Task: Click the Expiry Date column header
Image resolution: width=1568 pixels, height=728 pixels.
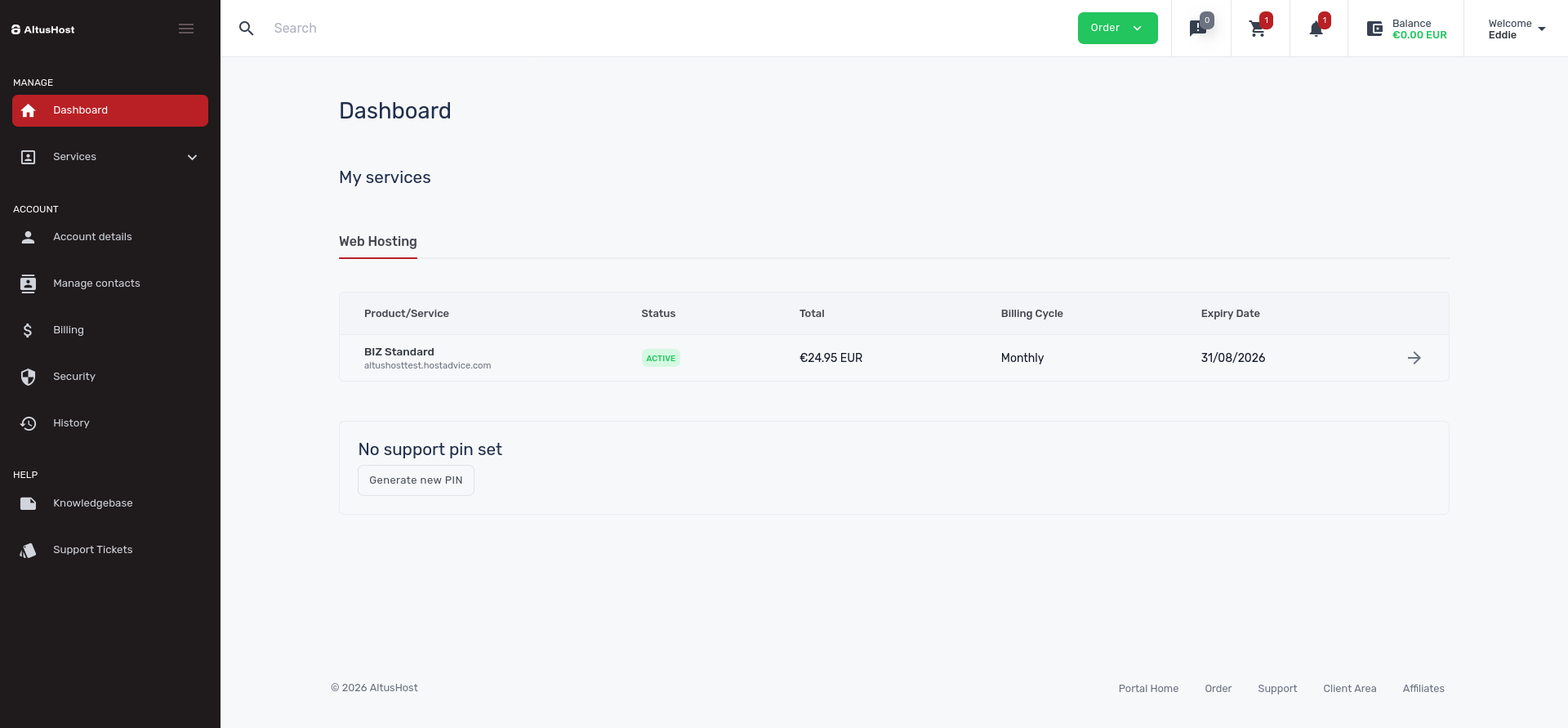Action: coord(1230,314)
